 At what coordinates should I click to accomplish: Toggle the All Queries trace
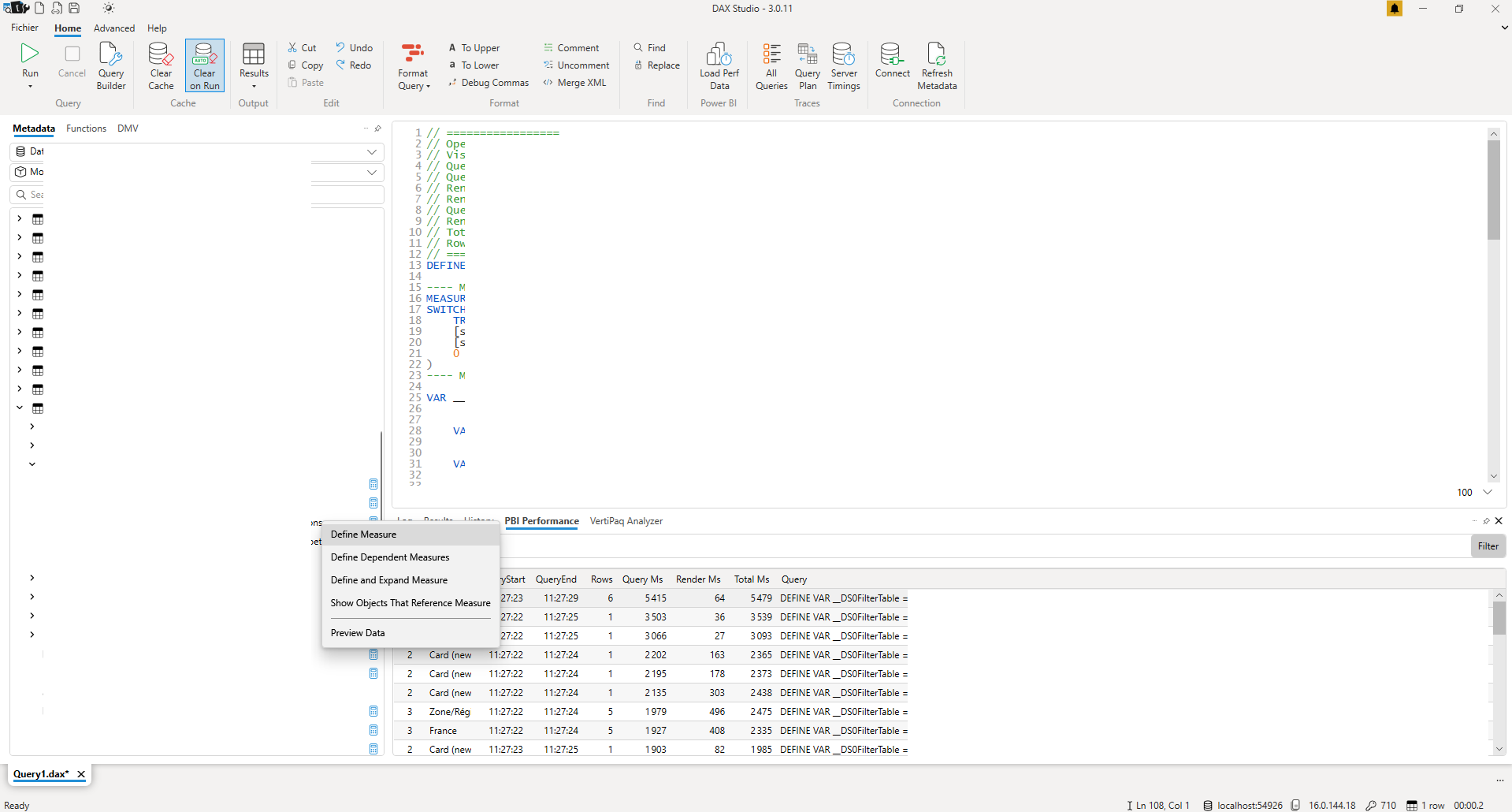pyautogui.click(x=771, y=65)
